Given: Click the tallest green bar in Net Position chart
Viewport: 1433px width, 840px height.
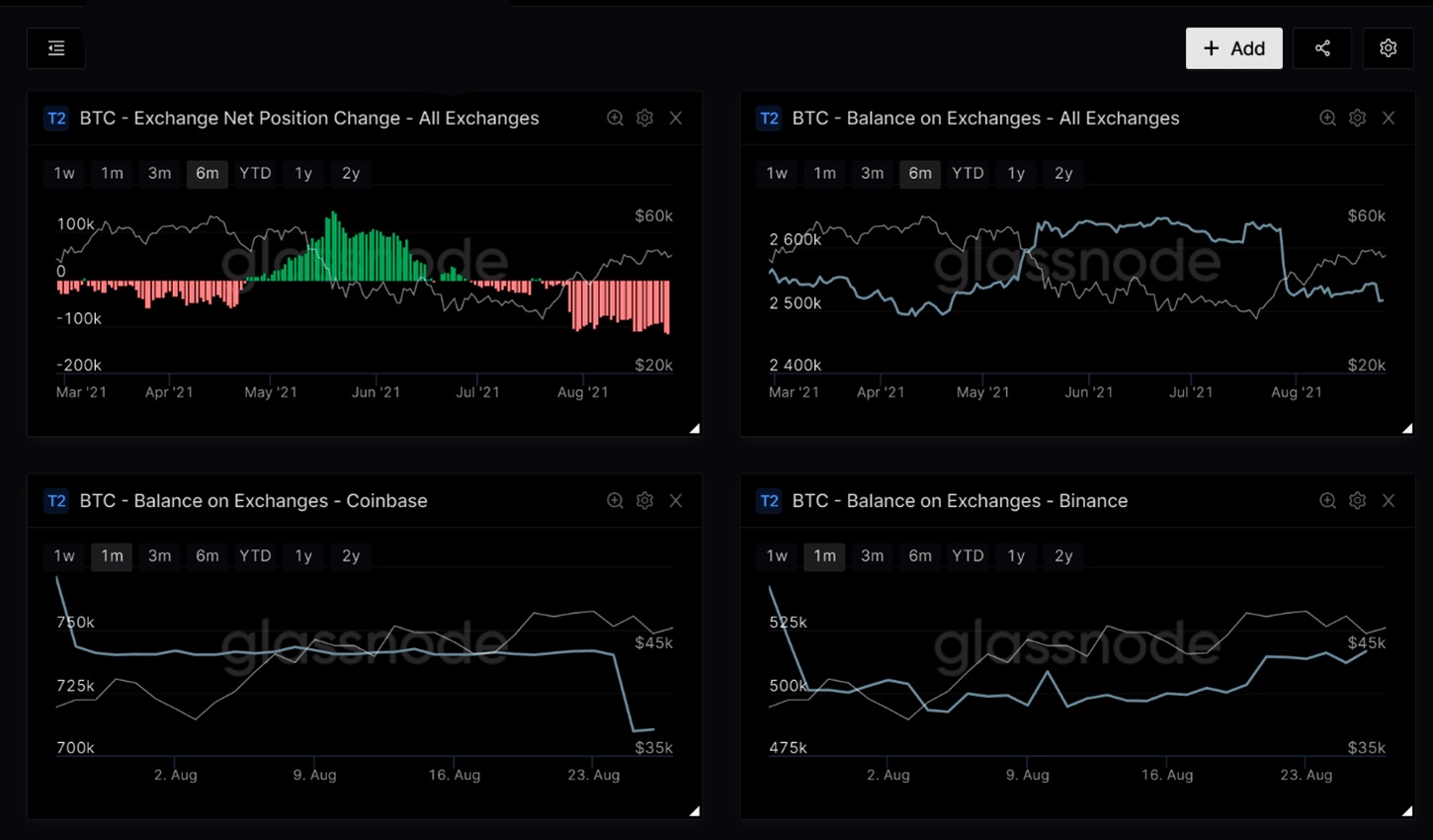Looking at the screenshot, I should (334, 247).
